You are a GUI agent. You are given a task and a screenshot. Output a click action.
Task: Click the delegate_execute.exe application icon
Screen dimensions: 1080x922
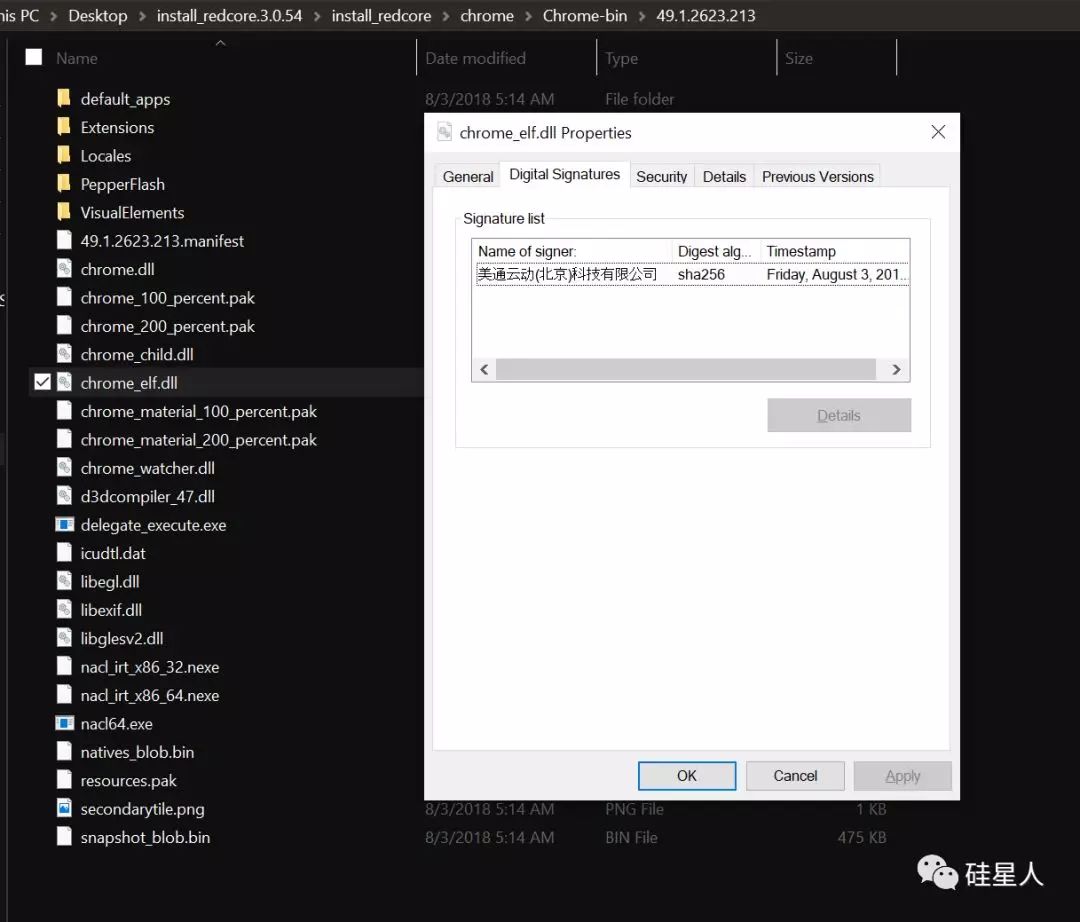[x=64, y=525]
